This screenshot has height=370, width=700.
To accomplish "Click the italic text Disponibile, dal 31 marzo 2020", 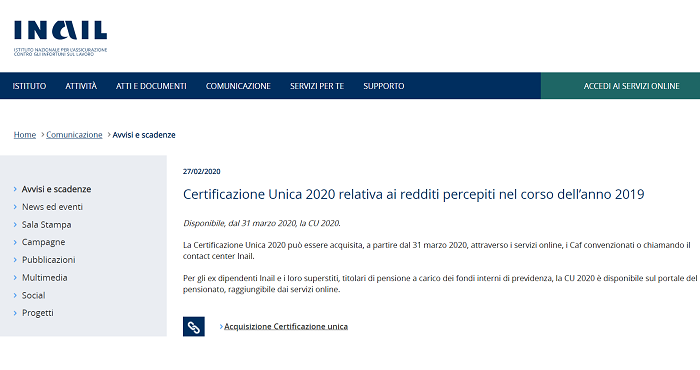I will pyautogui.click(x=262, y=223).
